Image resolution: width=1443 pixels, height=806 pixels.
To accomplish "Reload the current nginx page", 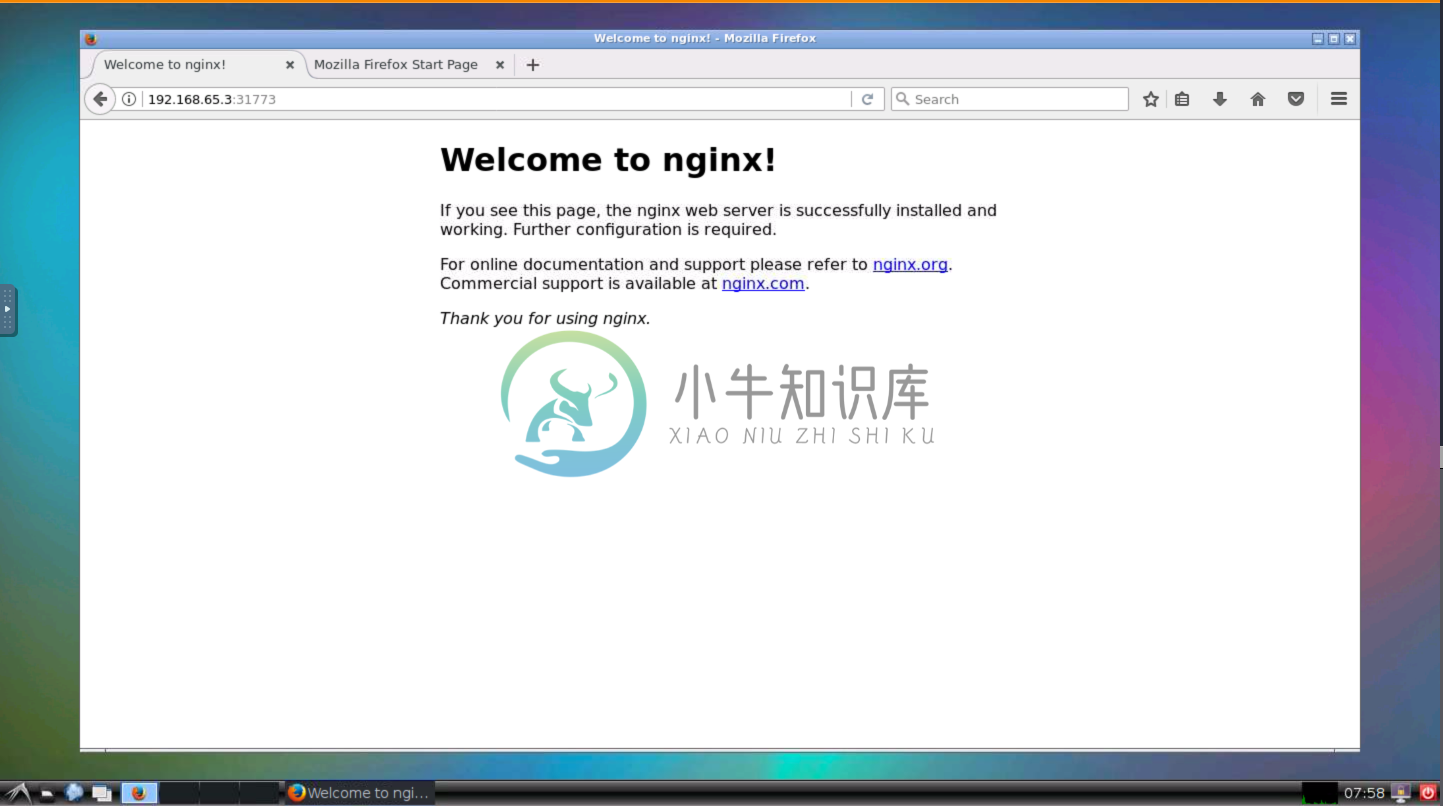I will click(x=867, y=99).
